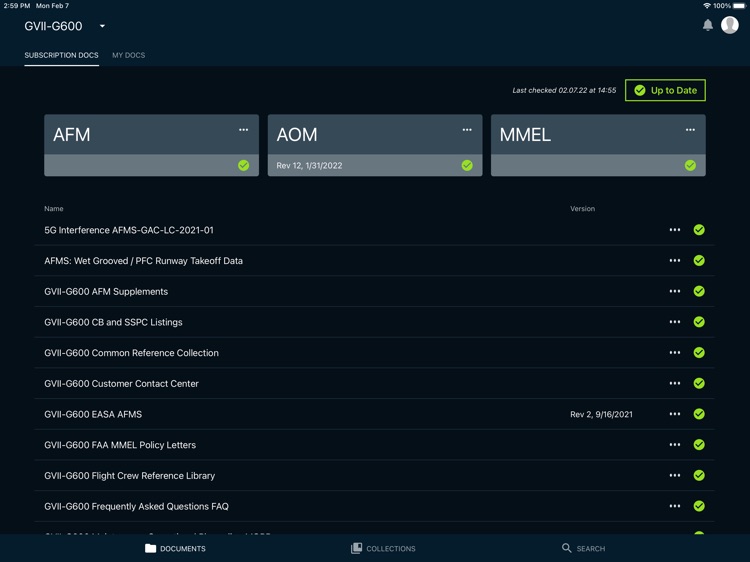Image resolution: width=750 pixels, height=562 pixels.
Task: Click the AFM card green check status
Action: pyautogui.click(x=243, y=165)
